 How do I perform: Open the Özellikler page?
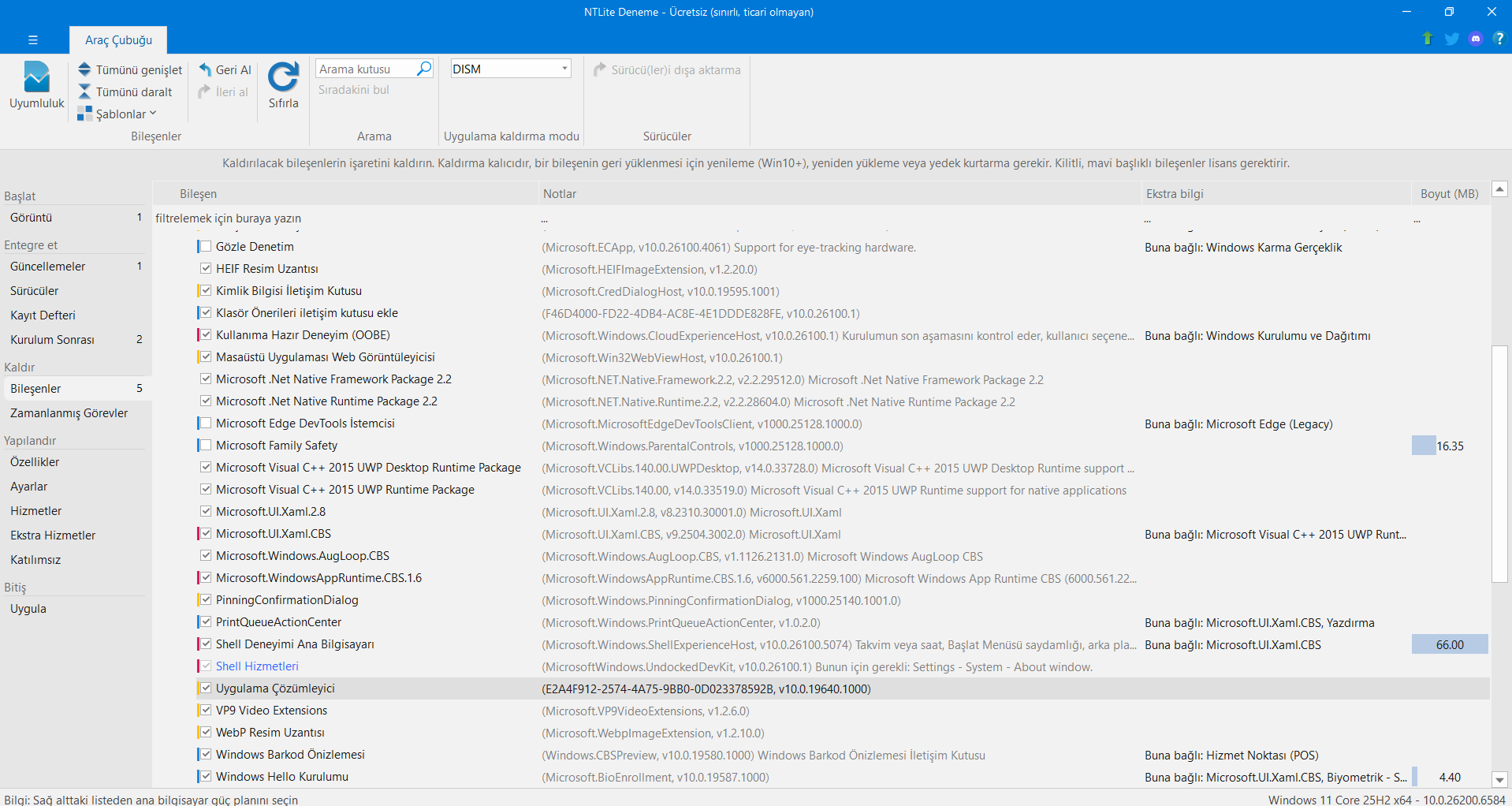[75, 462]
